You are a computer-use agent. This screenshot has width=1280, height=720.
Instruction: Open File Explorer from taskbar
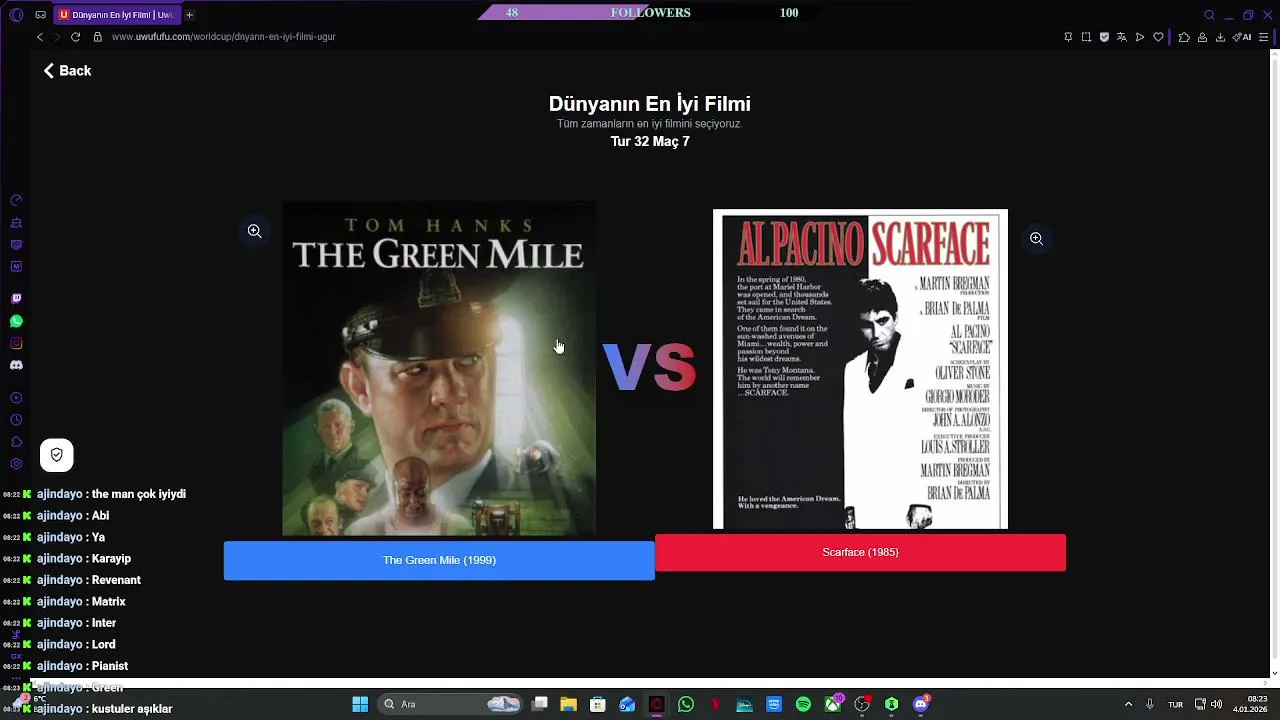[x=568, y=704]
